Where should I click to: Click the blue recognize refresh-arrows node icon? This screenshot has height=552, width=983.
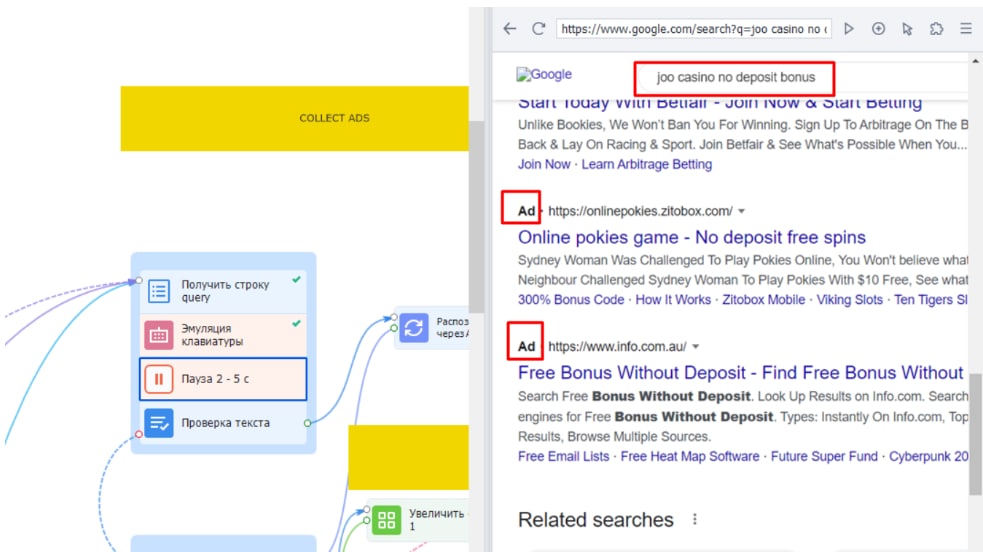(x=414, y=328)
